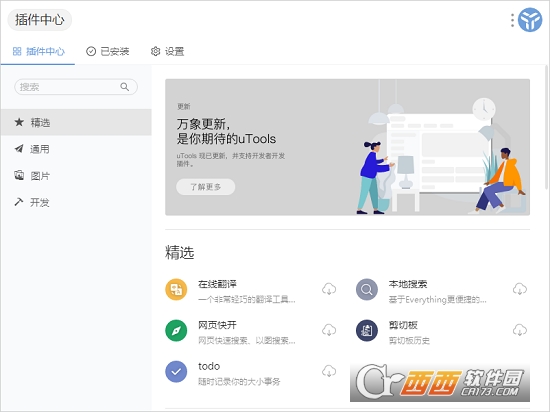Viewport: 550px width, 412px height.
Task: Switch to the 已安装 tab
Action: click(108, 52)
